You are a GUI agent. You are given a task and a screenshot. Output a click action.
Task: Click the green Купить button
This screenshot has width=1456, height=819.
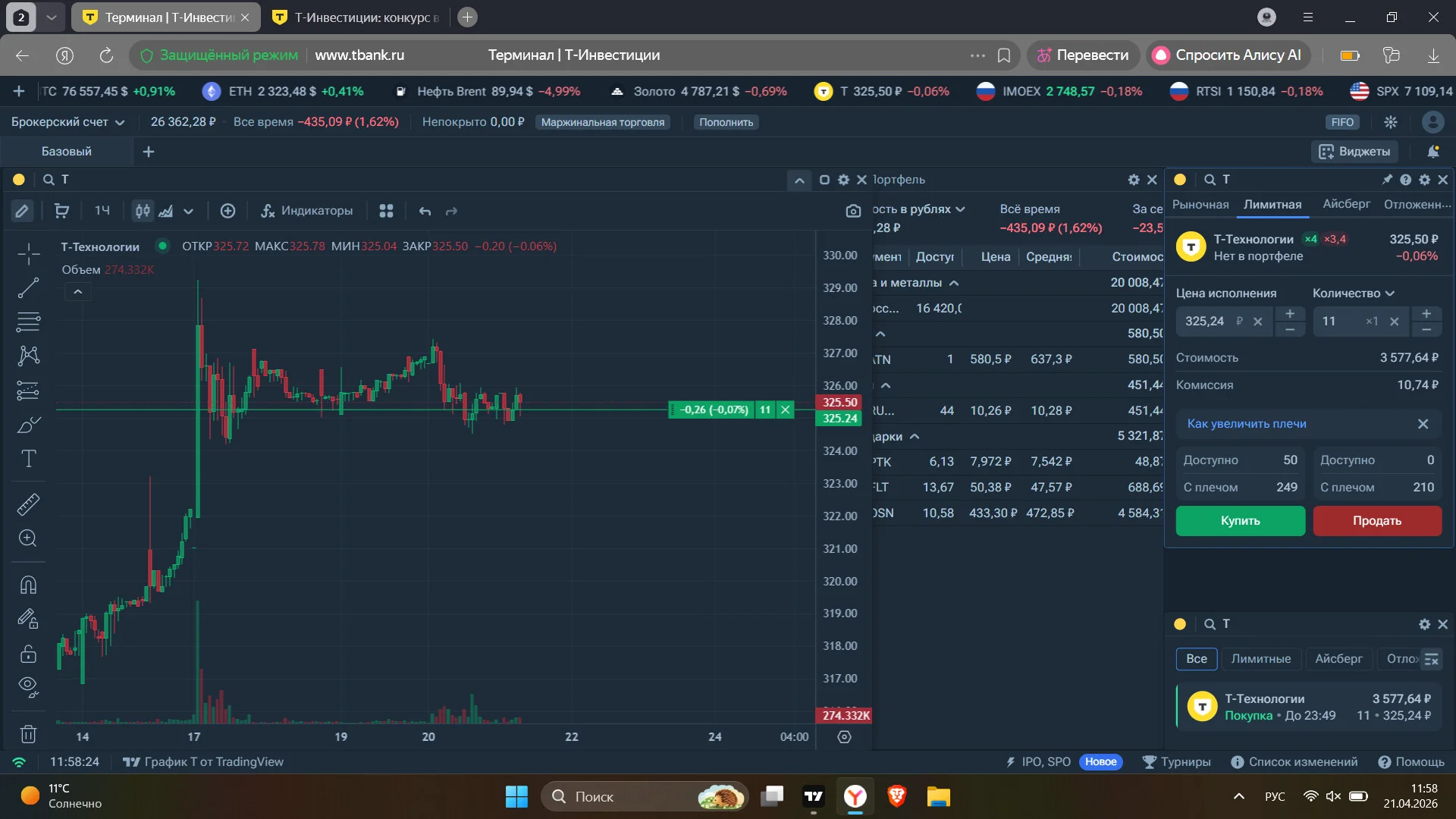(x=1240, y=521)
